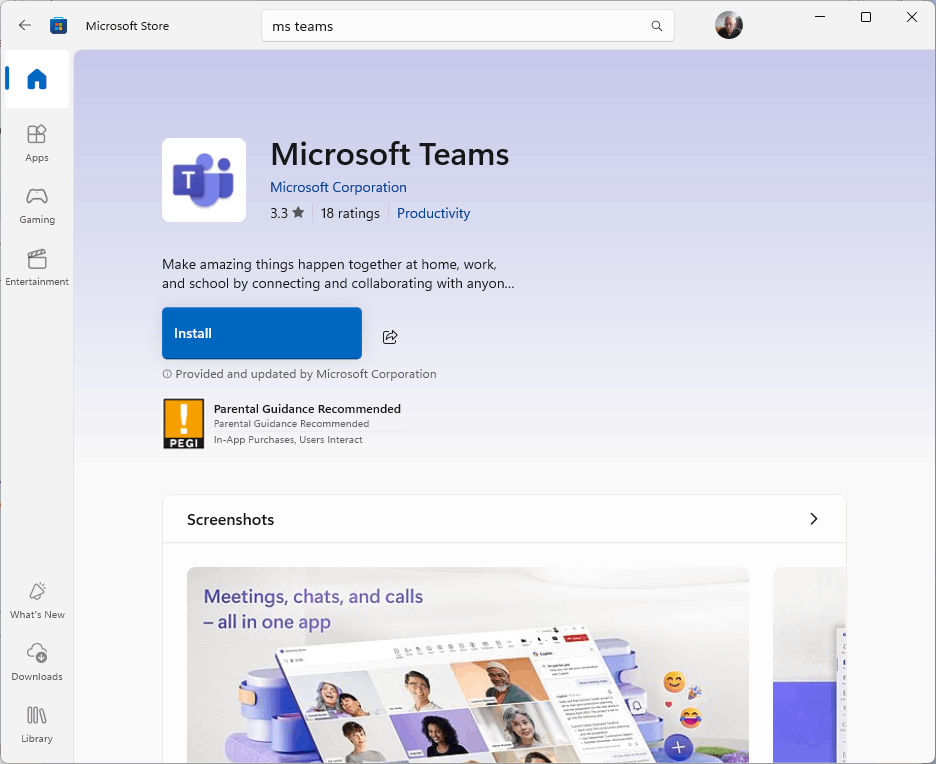Viewport: 936px width, 764px height.
Task: Click the Microsoft Store logo icon
Action: pyautogui.click(x=58, y=26)
